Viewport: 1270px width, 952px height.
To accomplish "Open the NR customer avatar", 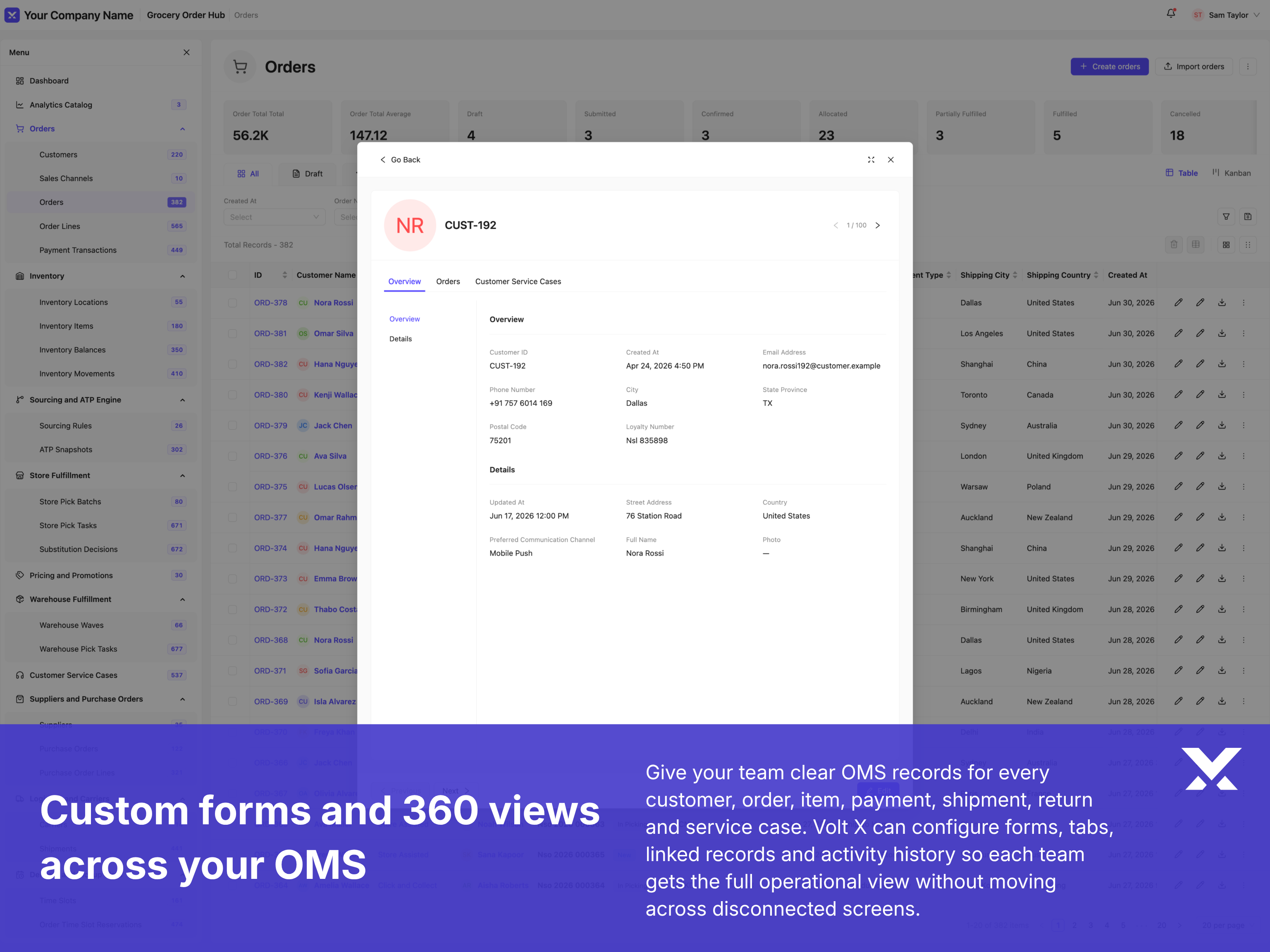I will pos(409,225).
